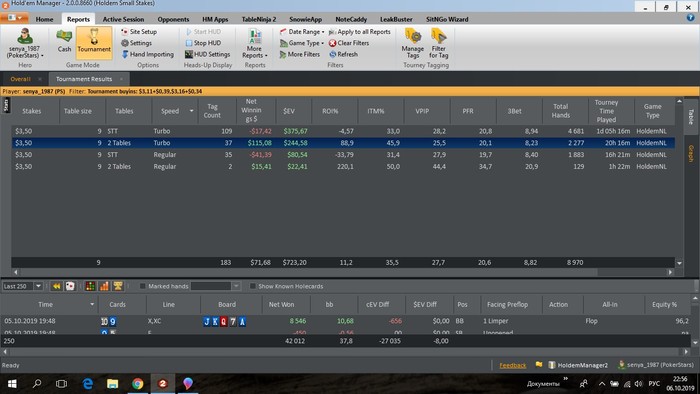This screenshot has width=700, height=394.
Task: Open HUD Settings
Action: (x=208, y=54)
